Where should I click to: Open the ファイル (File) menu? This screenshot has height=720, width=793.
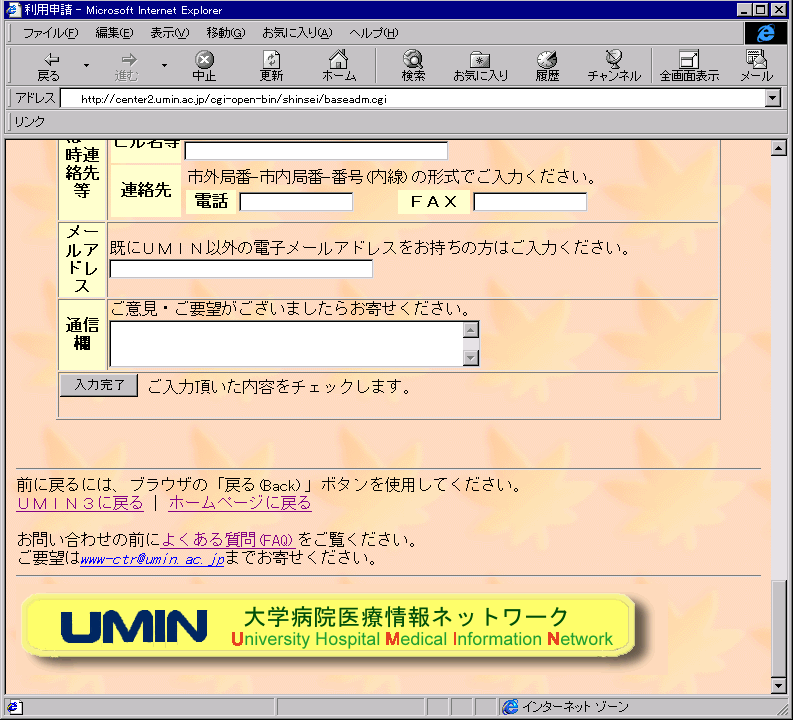click(50, 33)
